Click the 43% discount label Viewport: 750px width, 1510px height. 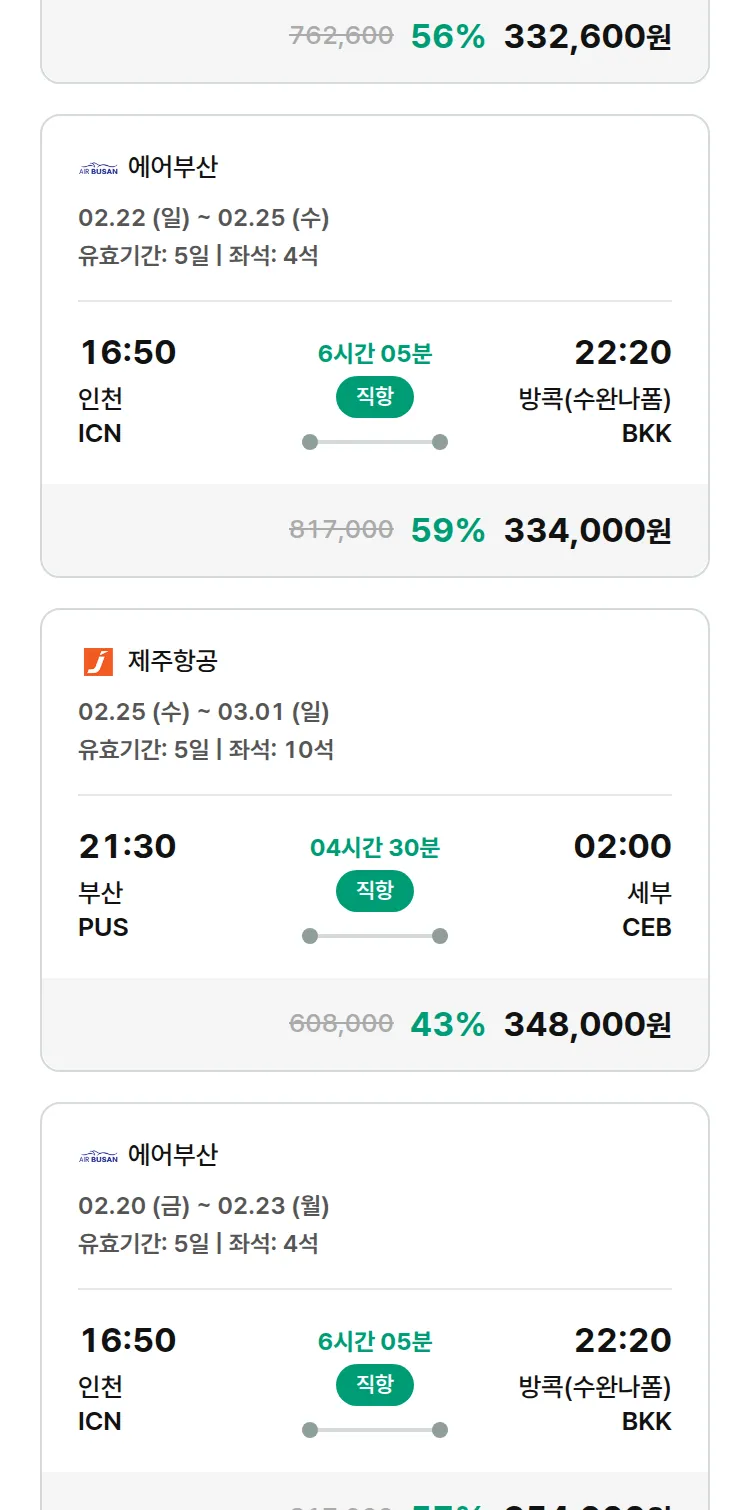pos(447,1024)
